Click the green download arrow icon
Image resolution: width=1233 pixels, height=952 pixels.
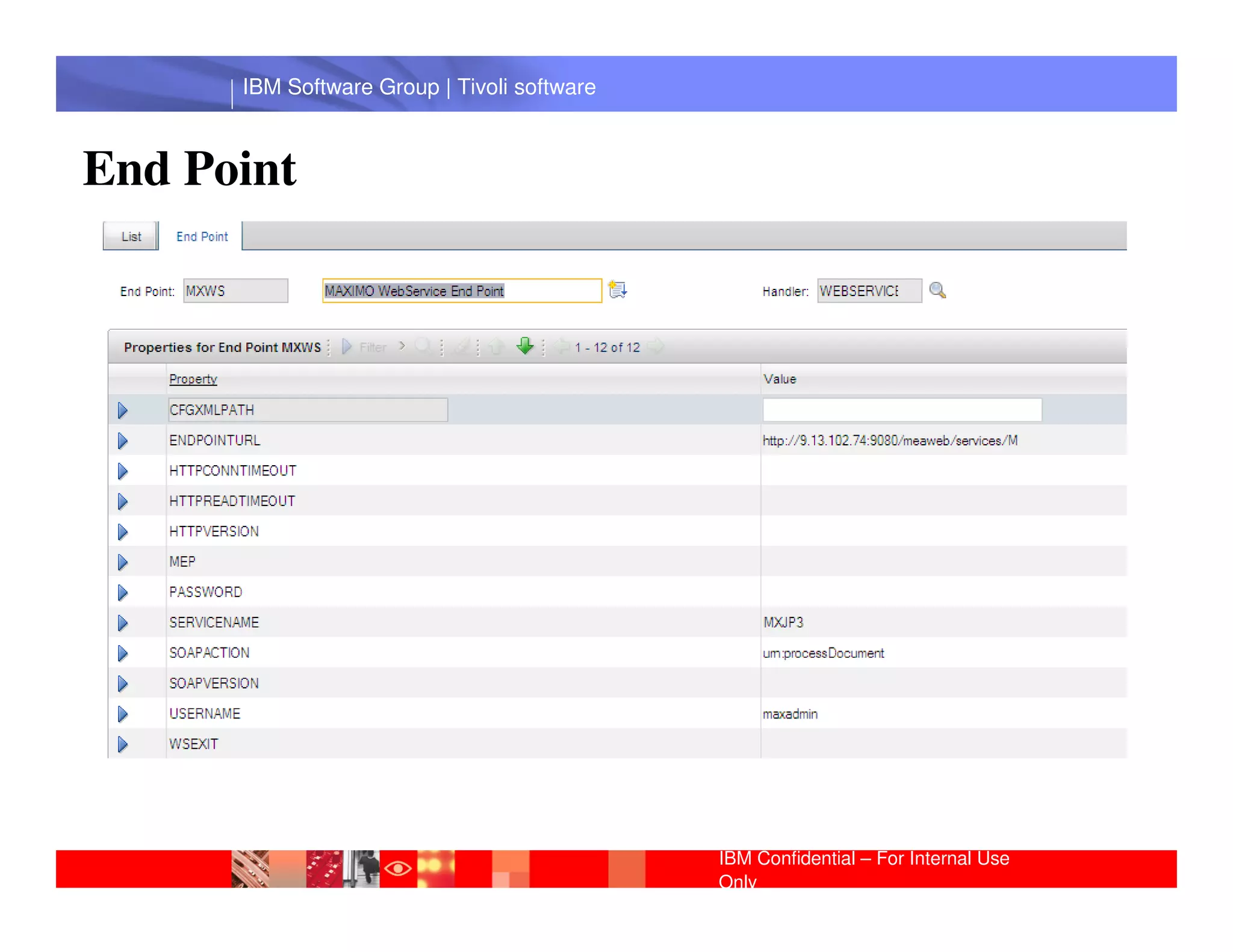coord(525,346)
